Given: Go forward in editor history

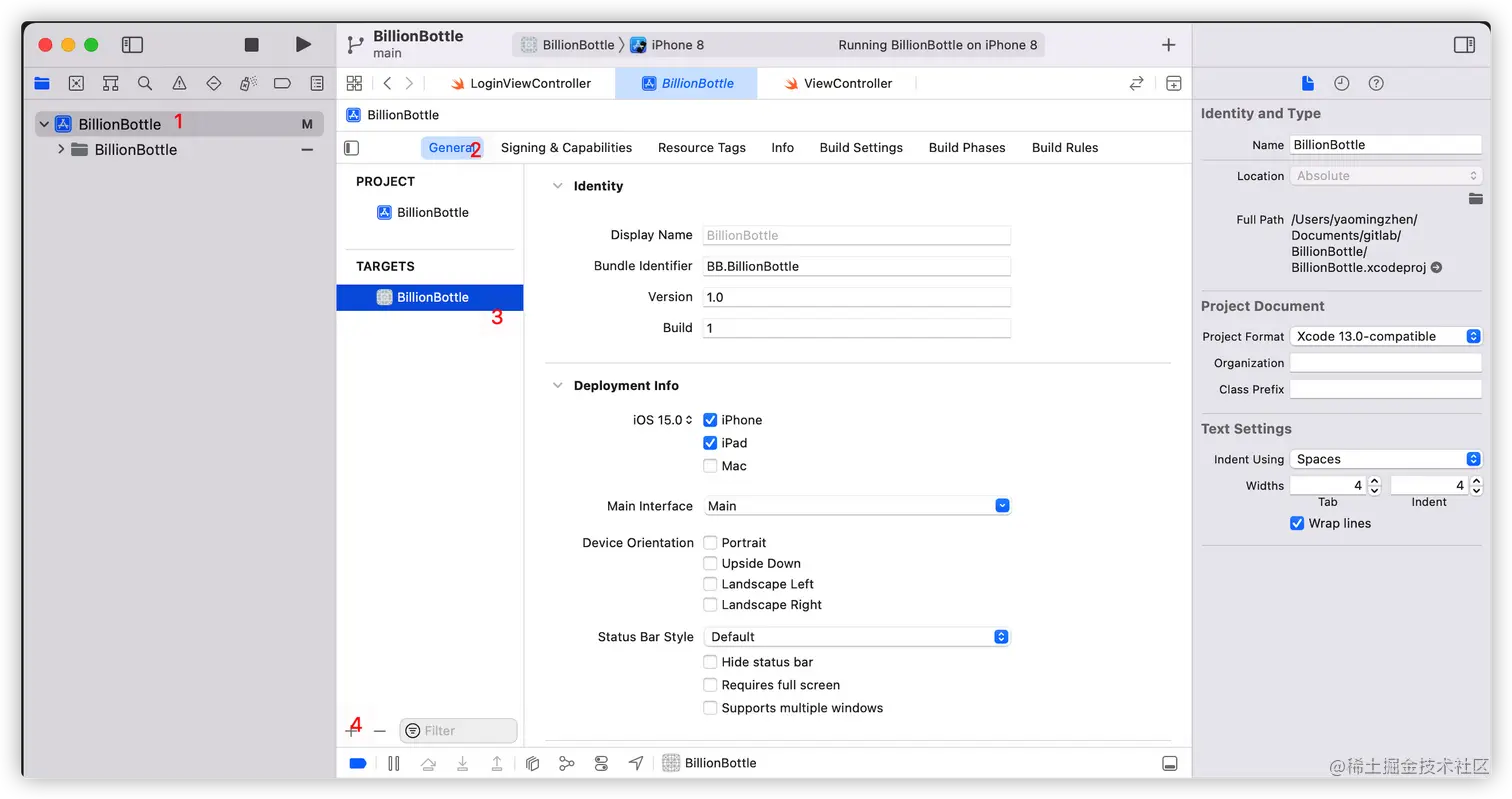Looking at the screenshot, I should pos(409,83).
